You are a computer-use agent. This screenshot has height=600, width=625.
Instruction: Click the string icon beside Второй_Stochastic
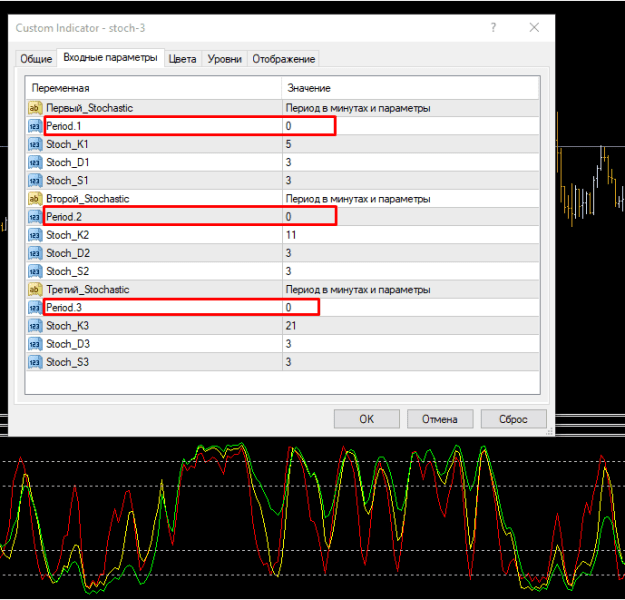(x=35, y=199)
